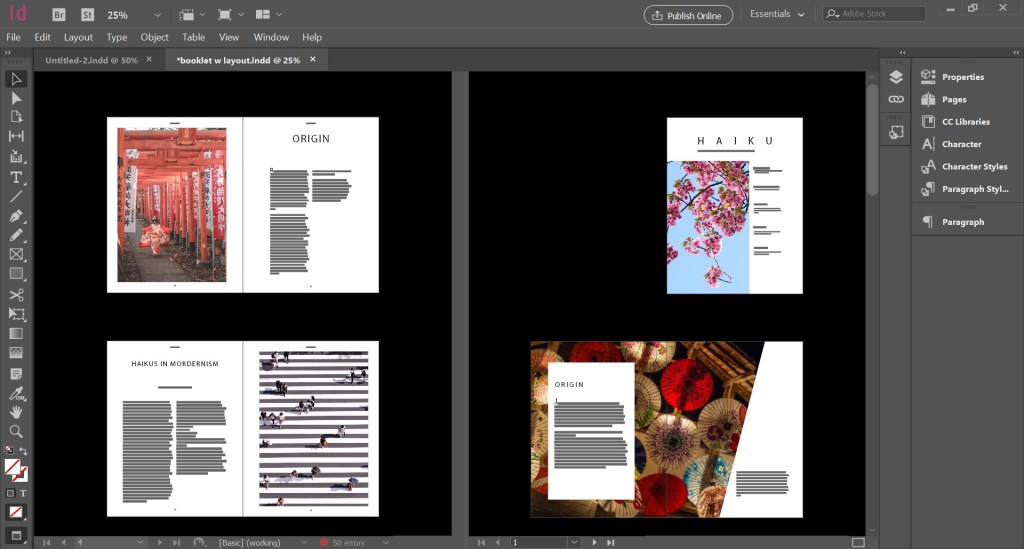Toggle formatting affects text button
This screenshot has width=1024, height=549.
tap(22, 493)
